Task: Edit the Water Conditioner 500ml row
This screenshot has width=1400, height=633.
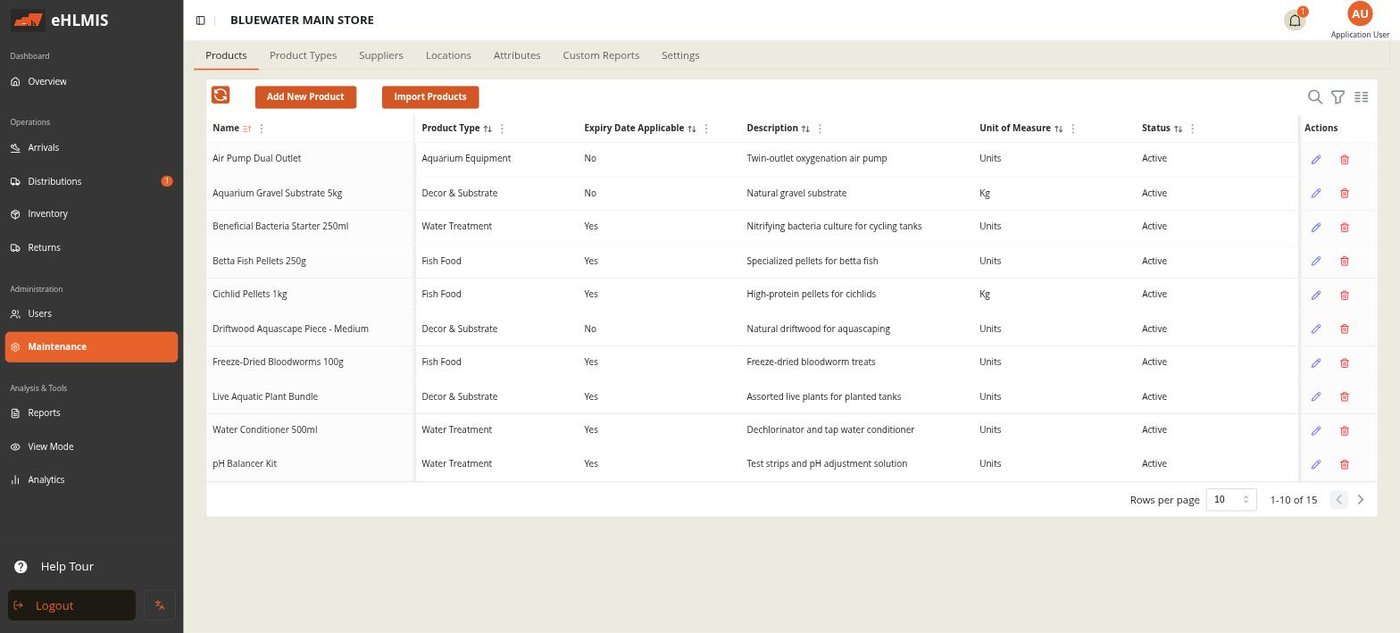Action: 1316,431
